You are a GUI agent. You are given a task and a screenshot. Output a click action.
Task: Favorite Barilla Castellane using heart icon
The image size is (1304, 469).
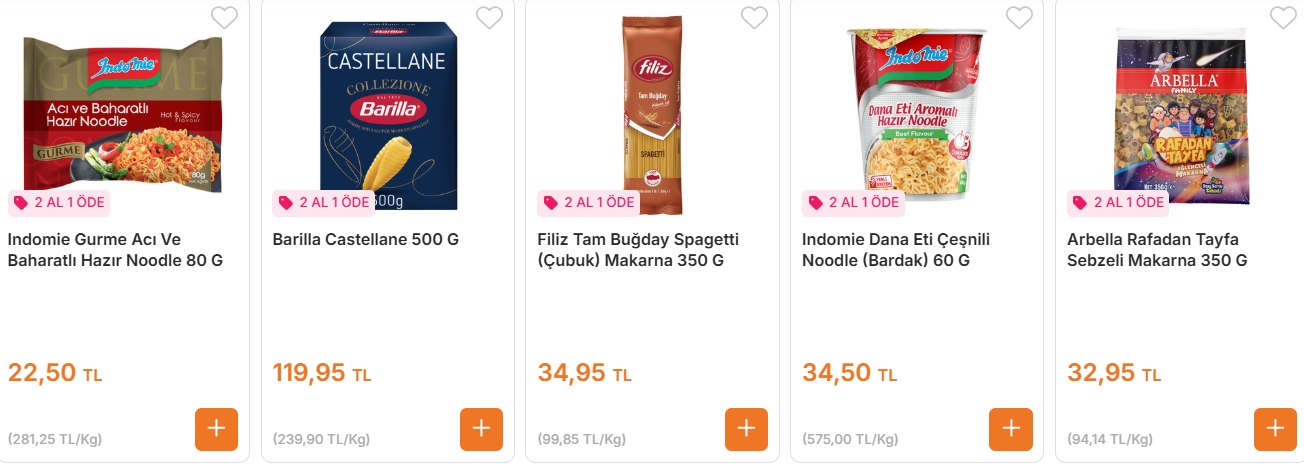489,18
